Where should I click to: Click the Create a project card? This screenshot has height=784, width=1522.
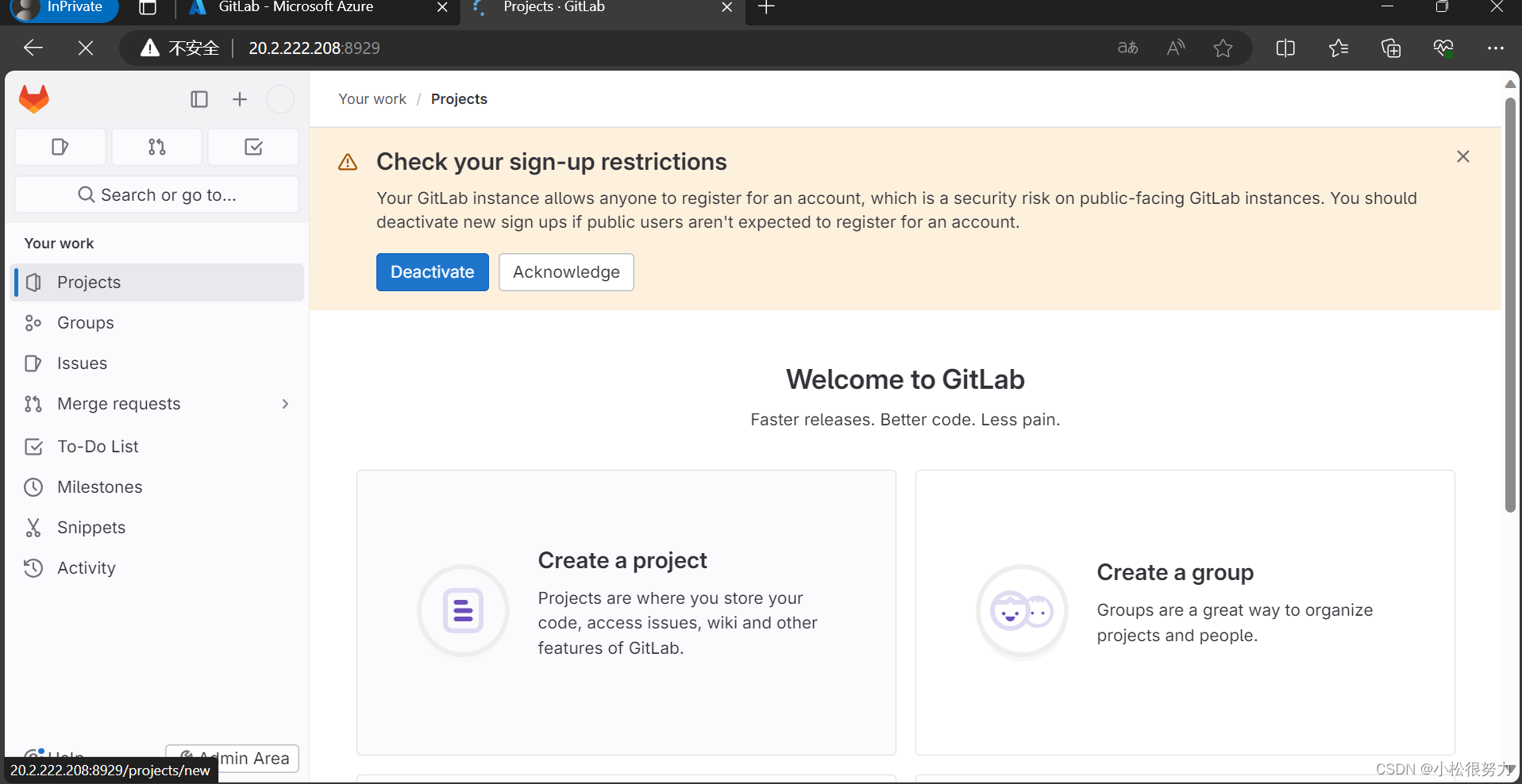pos(626,613)
